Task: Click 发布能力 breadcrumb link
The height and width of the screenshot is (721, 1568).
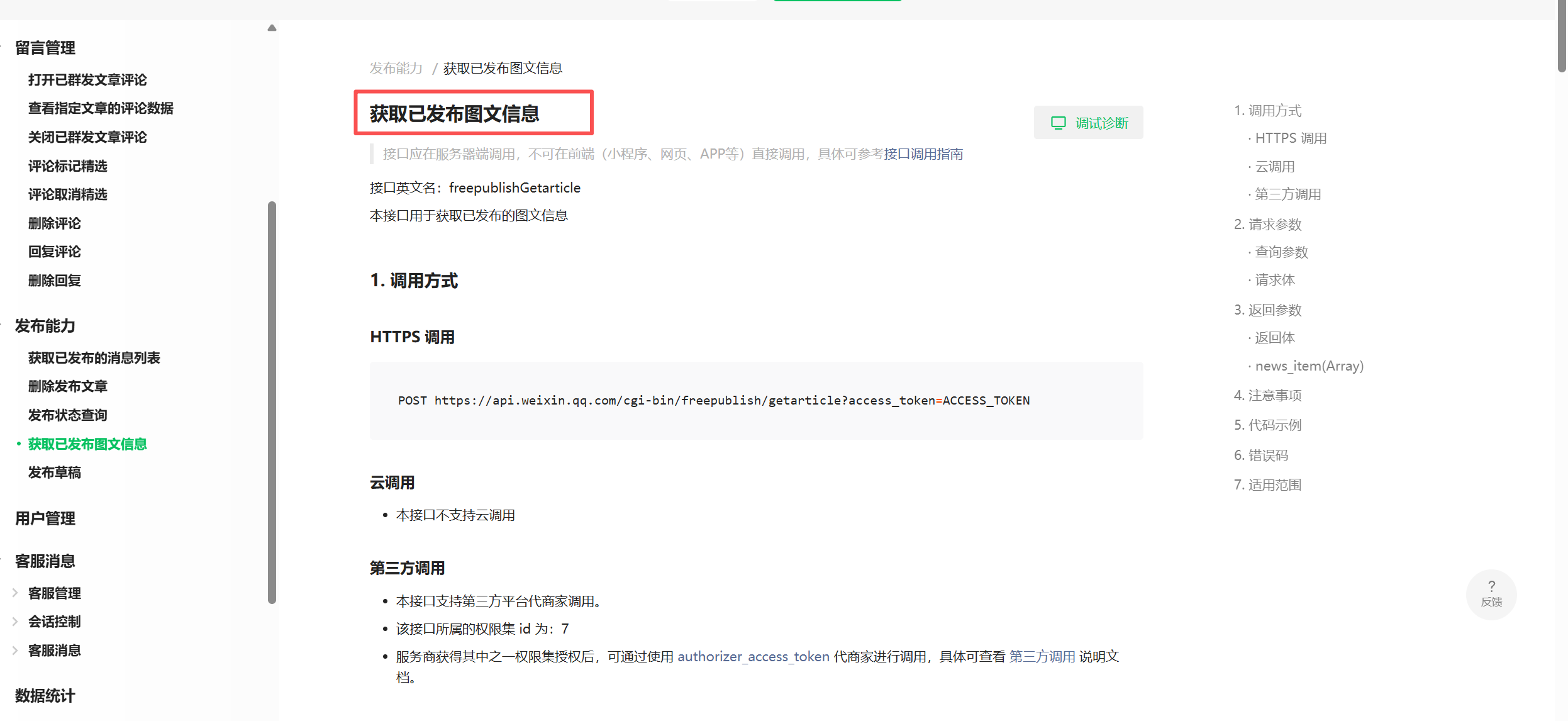Action: (x=396, y=68)
